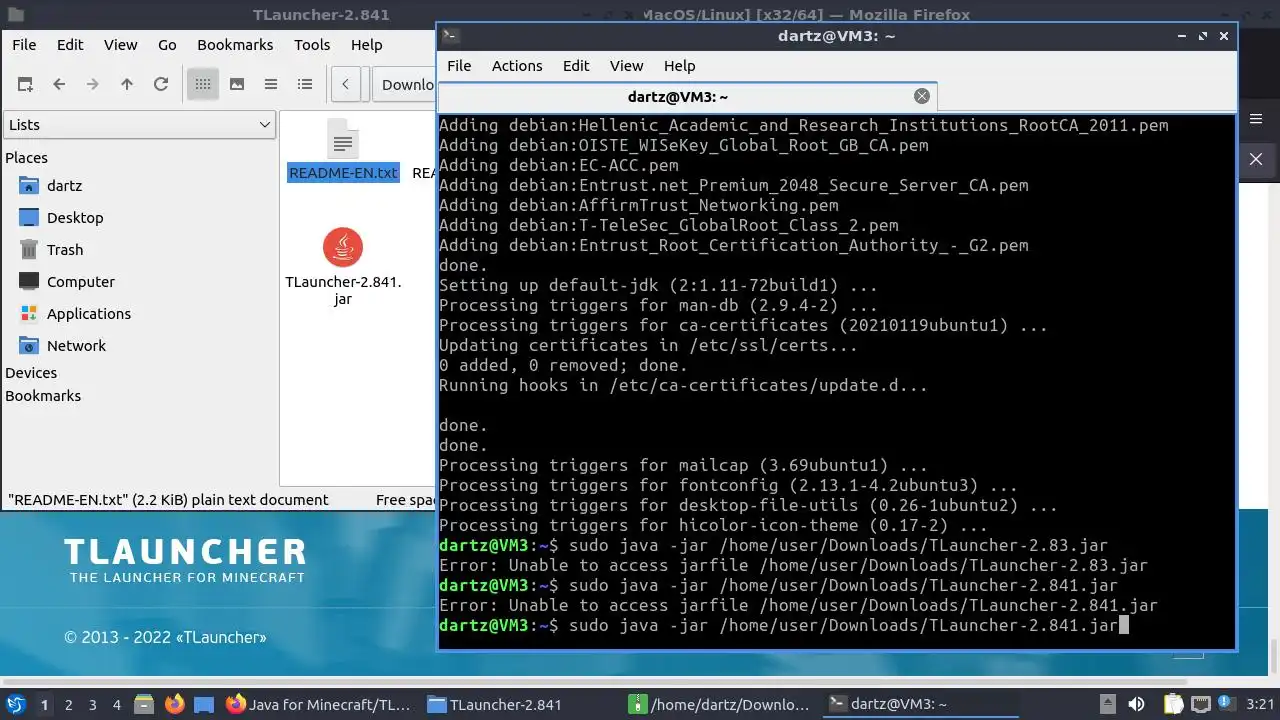Click the Devices section header
This screenshot has height=720, width=1280.
coord(31,373)
